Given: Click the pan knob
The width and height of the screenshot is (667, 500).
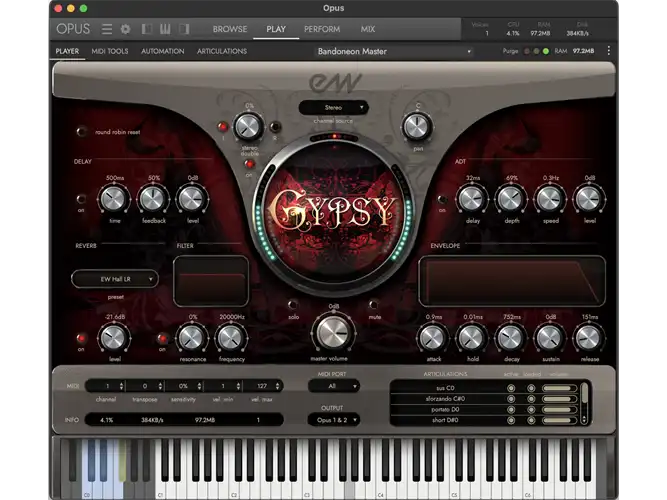Looking at the screenshot, I should pos(417,126).
